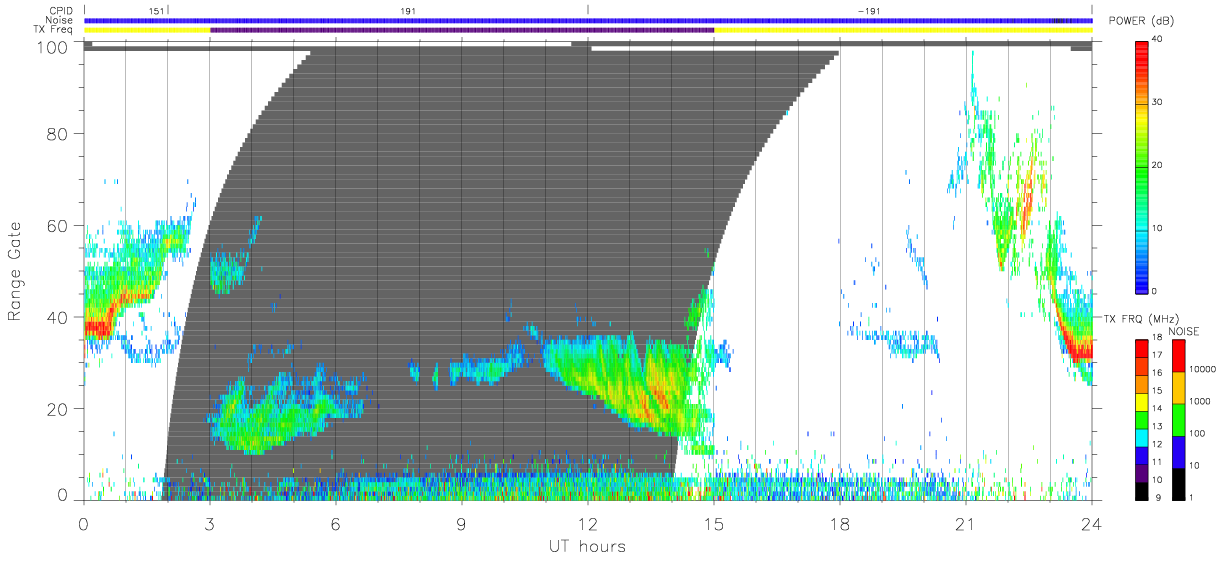Click NOISE scale label '10000'
Image resolution: width=1228 pixels, height=567 pixels.
click(1201, 369)
